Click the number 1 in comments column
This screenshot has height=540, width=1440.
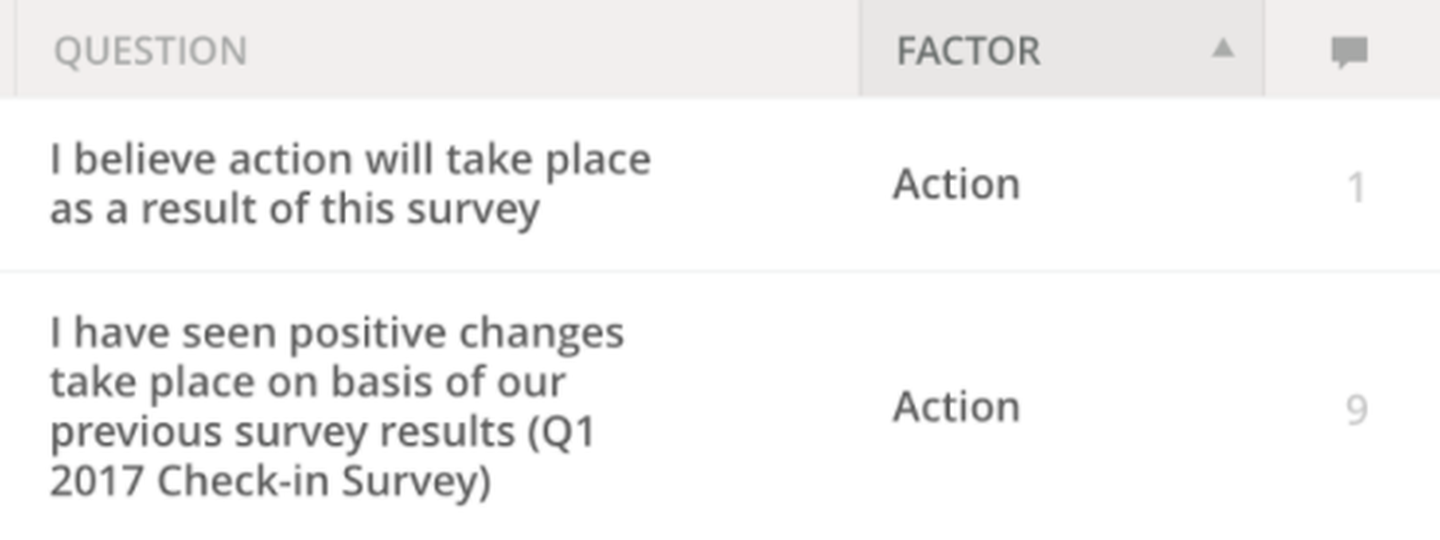coord(1356,187)
